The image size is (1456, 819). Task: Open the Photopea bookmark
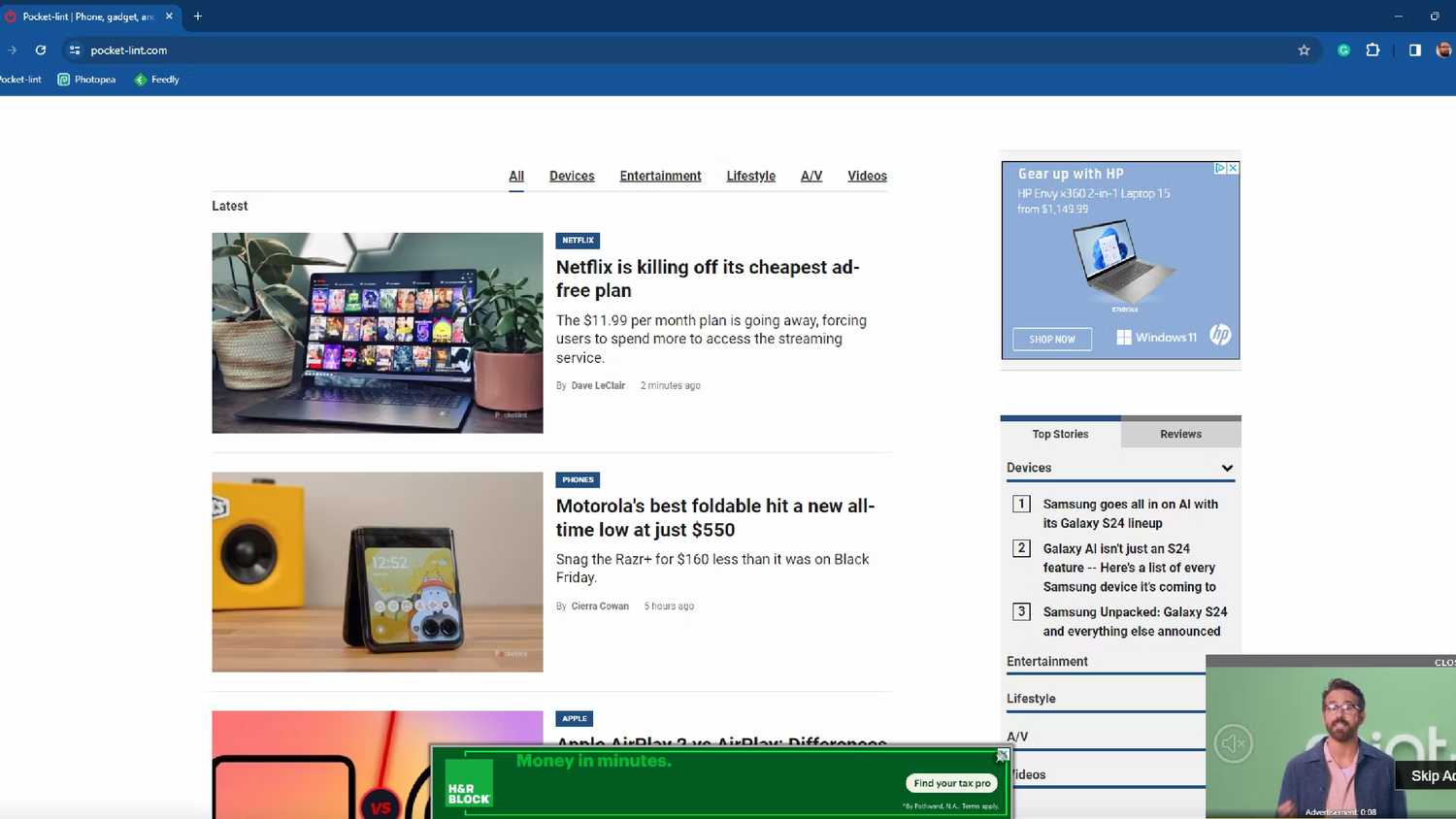[86, 80]
